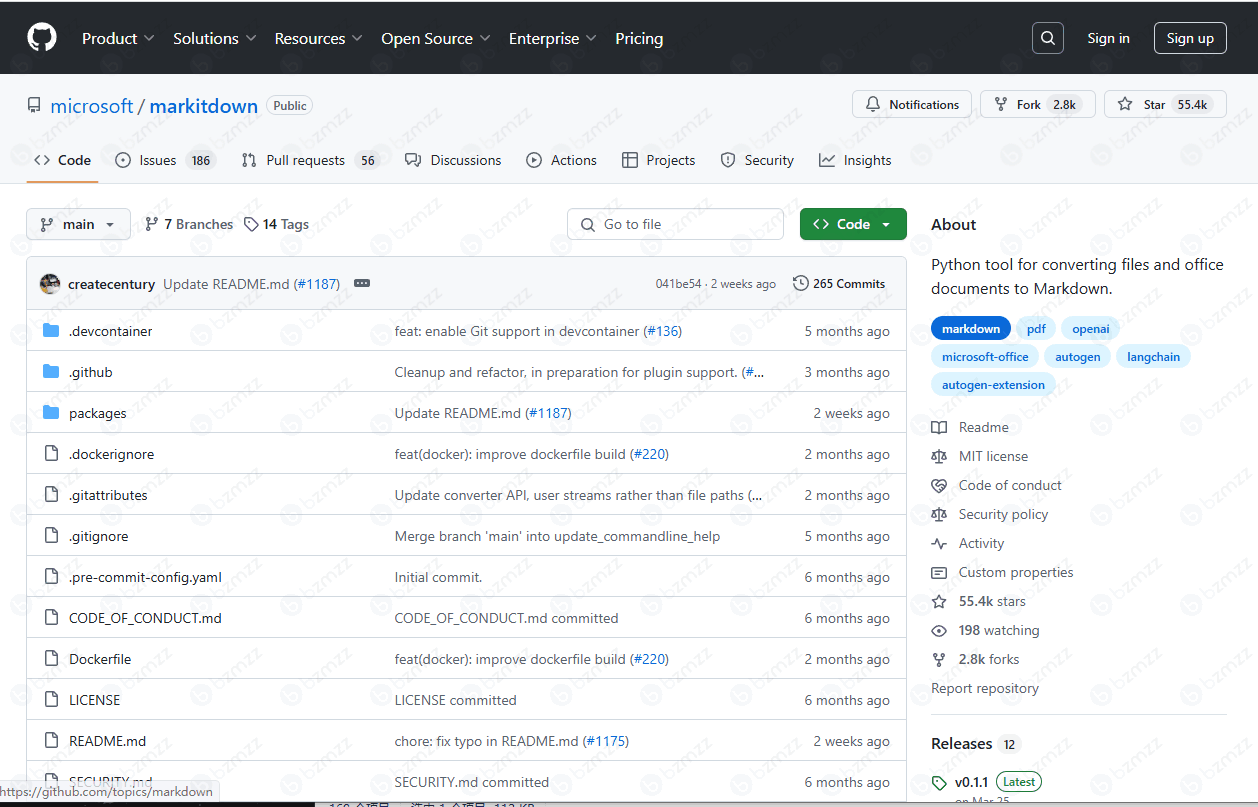Click the heart icon beside Code of conduct
The image size is (1258, 807).
click(x=939, y=485)
